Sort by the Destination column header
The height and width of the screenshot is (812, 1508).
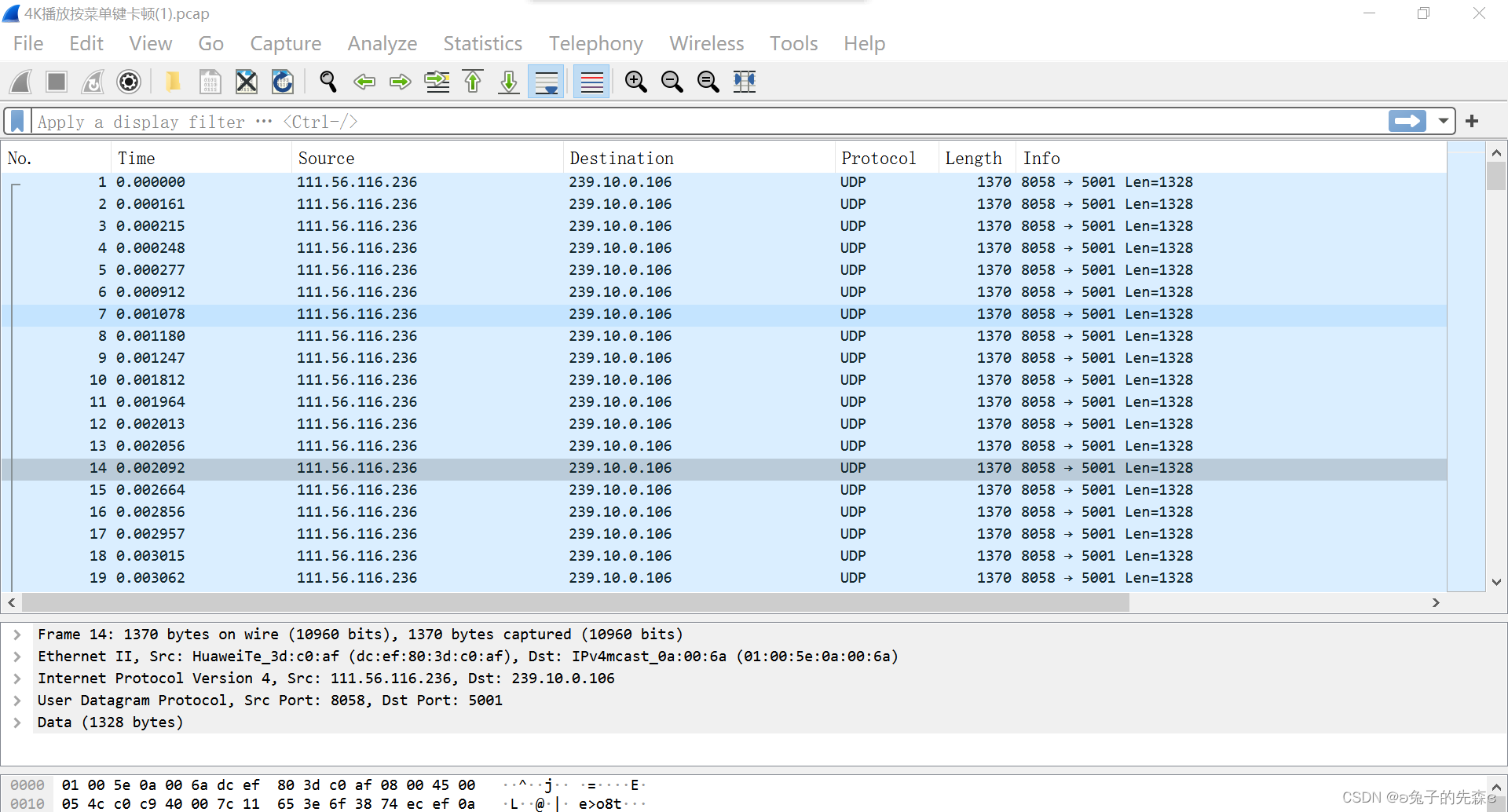tap(699, 159)
